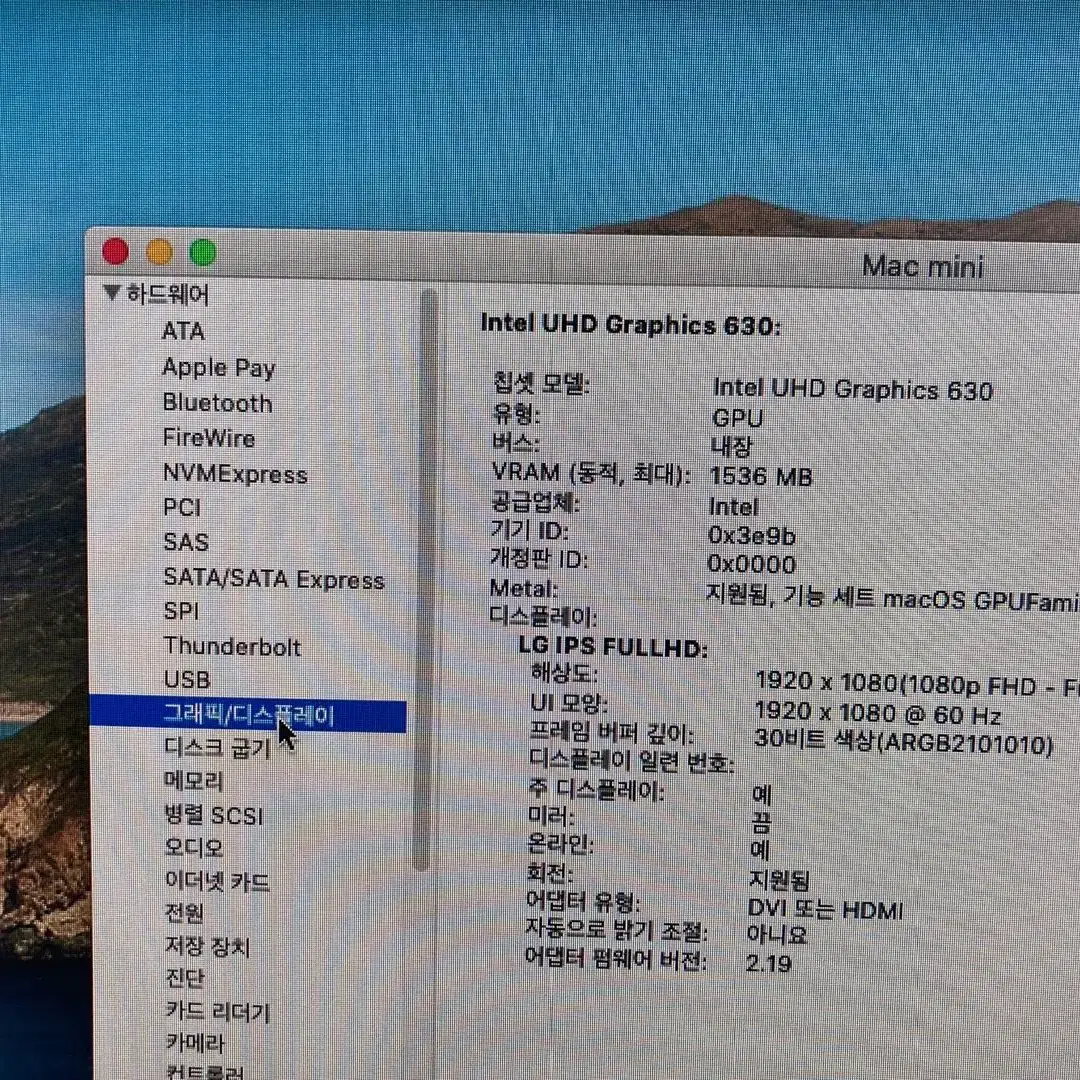Viewport: 1080px width, 1080px height.
Task: Choose NVMExpress in the sidebar
Action: coord(235,474)
